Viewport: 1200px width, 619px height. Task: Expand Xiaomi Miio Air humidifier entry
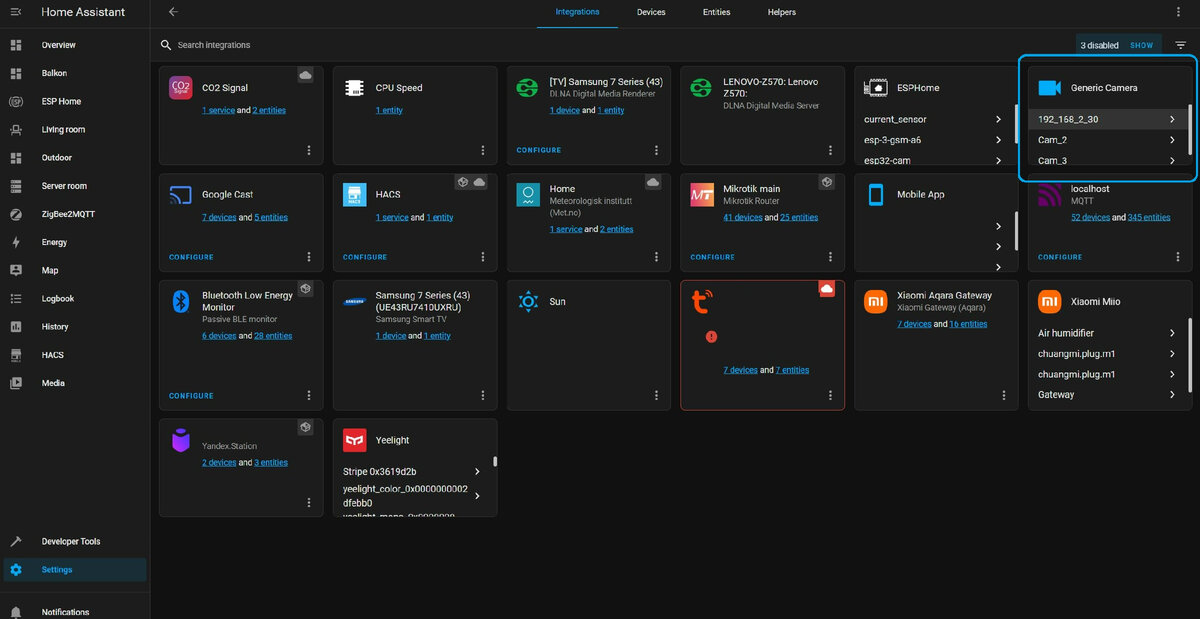[1108, 333]
